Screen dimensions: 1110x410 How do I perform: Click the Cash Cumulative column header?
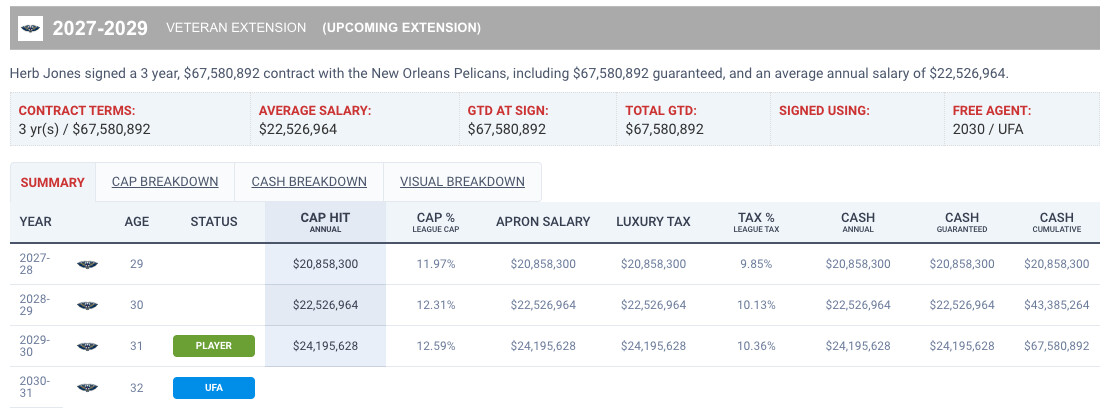[x=1056, y=221]
